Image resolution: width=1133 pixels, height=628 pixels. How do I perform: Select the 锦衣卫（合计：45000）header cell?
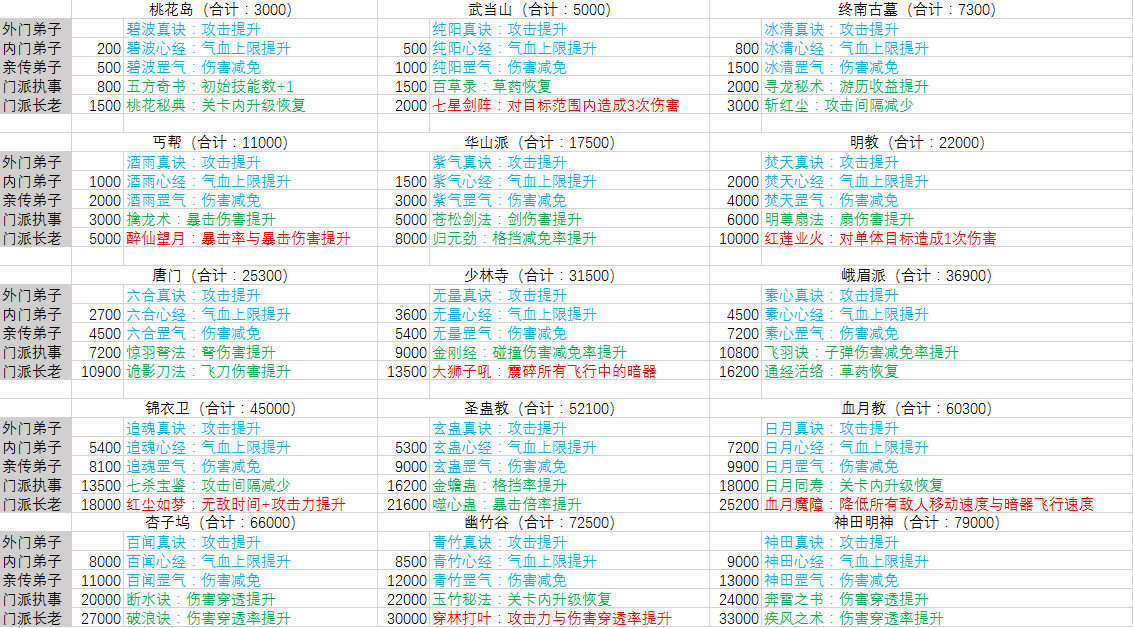pos(219,409)
